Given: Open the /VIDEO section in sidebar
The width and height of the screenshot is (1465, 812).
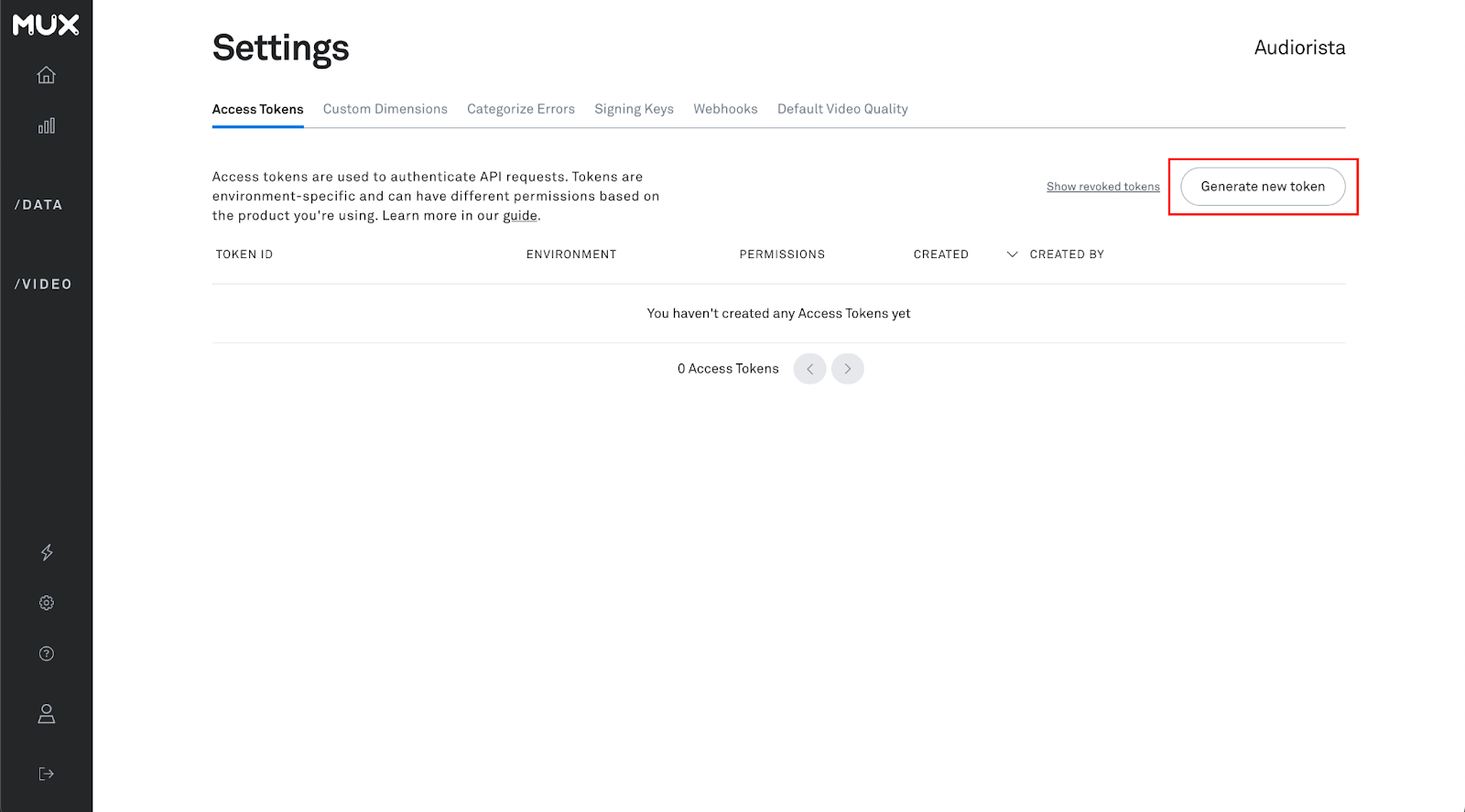Looking at the screenshot, I should [43, 285].
